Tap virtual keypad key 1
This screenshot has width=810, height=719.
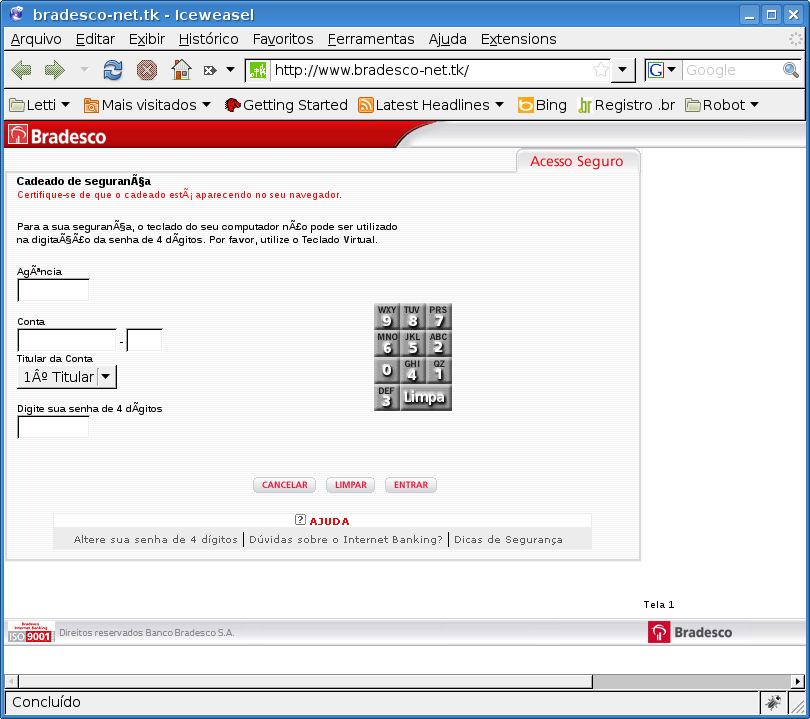(439, 370)
